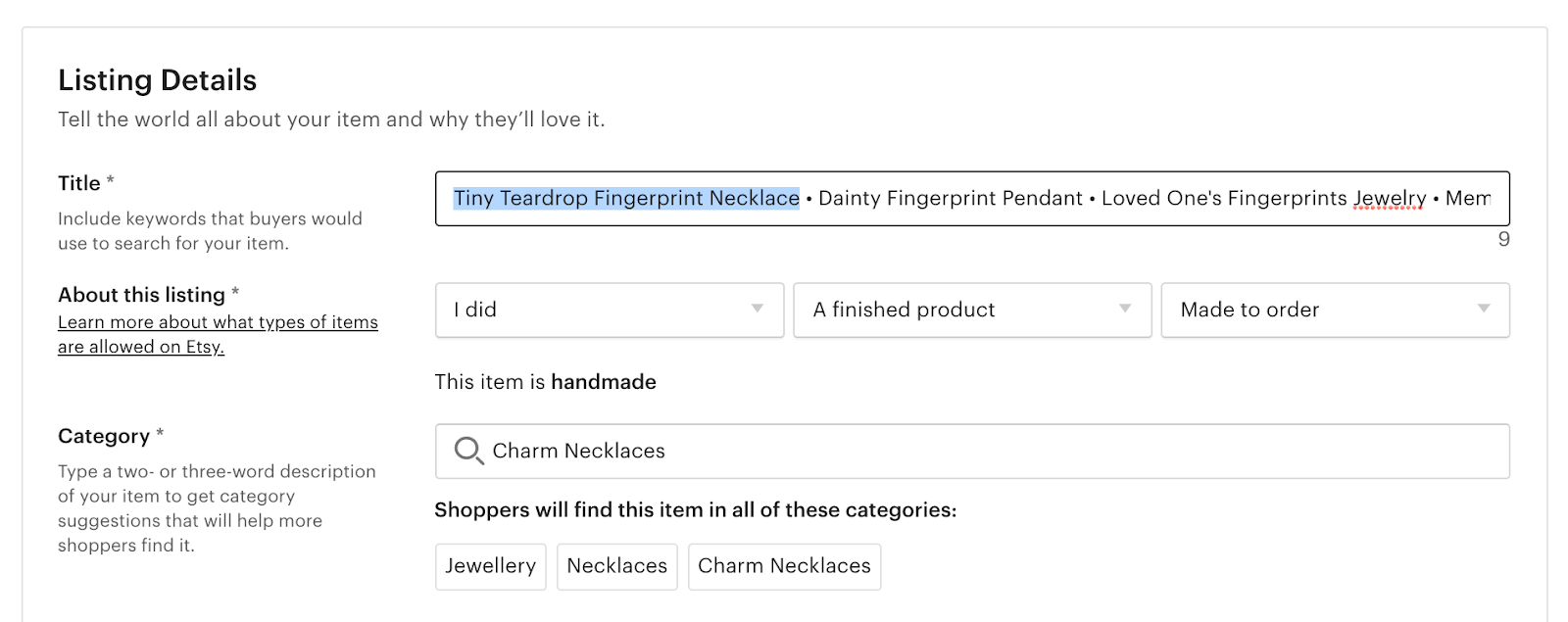Click the arrow icon on 'A finished product'
This screenshot has width=1568, height=622.
[1125, 309]
